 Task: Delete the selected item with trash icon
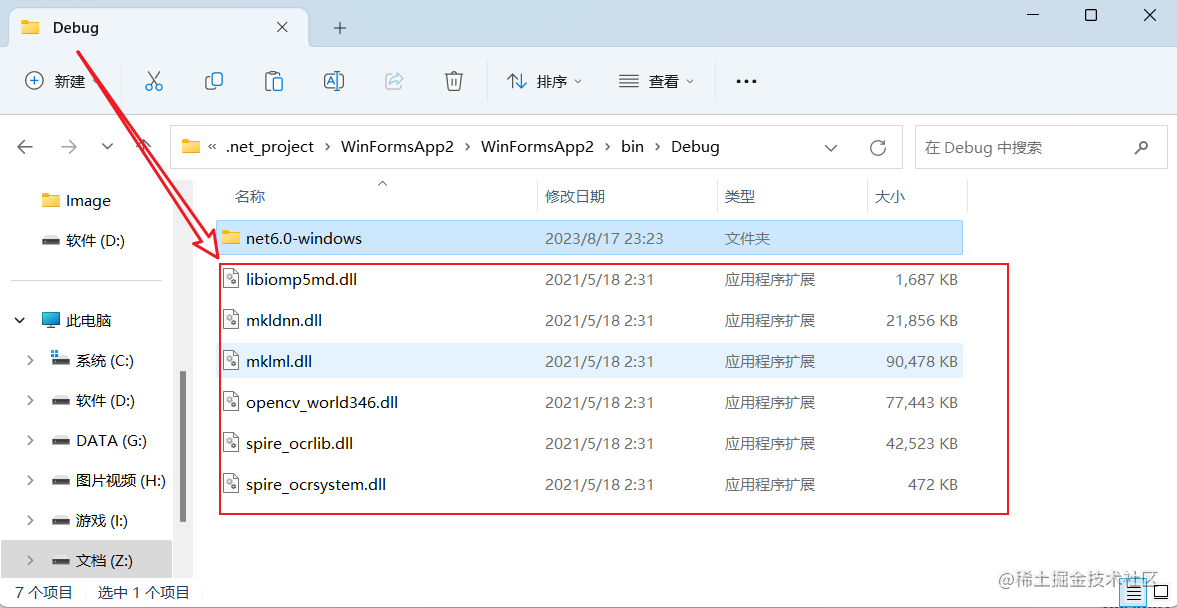[x=453, y=81]
